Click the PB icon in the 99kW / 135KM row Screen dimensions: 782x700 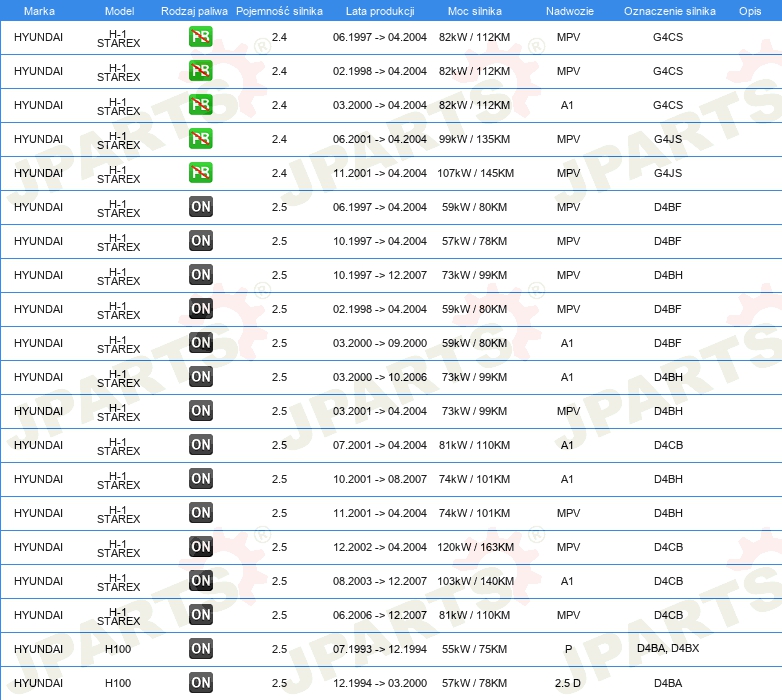[x=200, y=139]
